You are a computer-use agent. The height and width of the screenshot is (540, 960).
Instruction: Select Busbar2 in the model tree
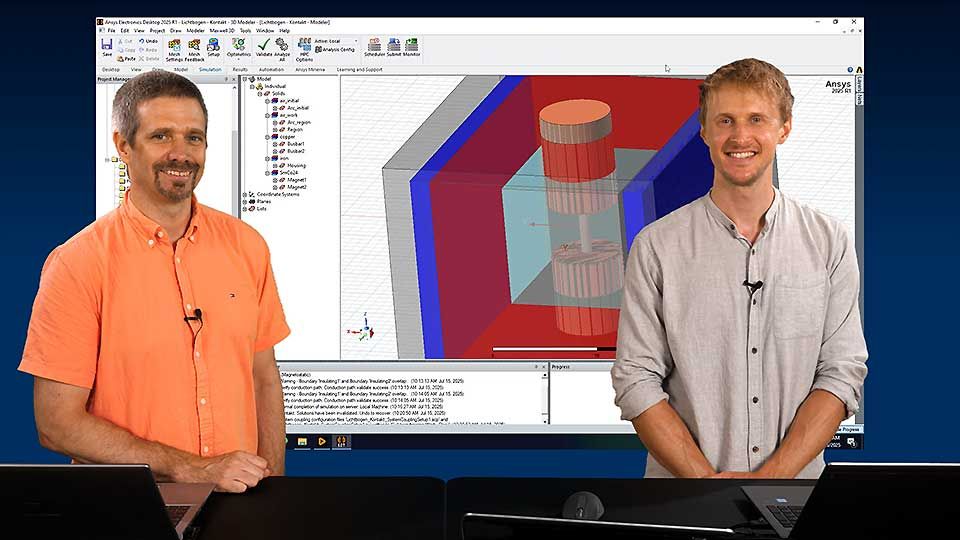coord(296,151)
